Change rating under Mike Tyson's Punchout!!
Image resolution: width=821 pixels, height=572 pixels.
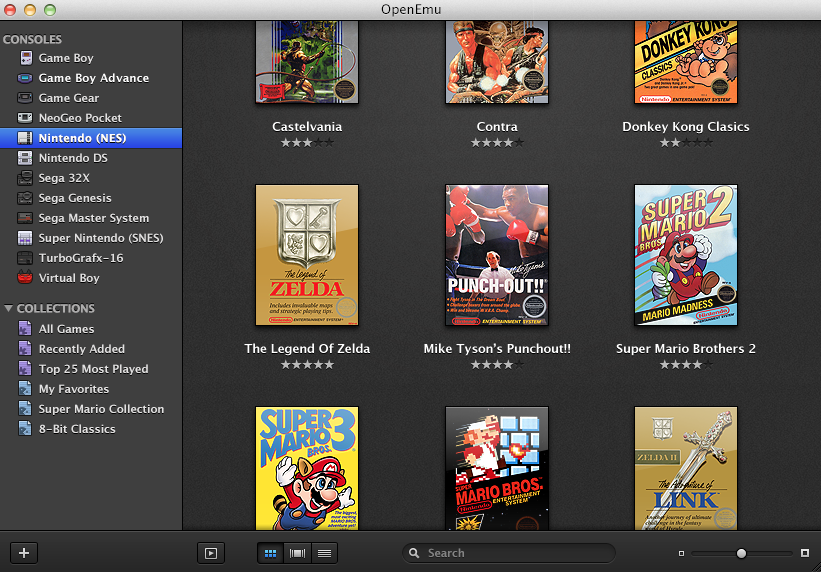[x=497, y=365]
